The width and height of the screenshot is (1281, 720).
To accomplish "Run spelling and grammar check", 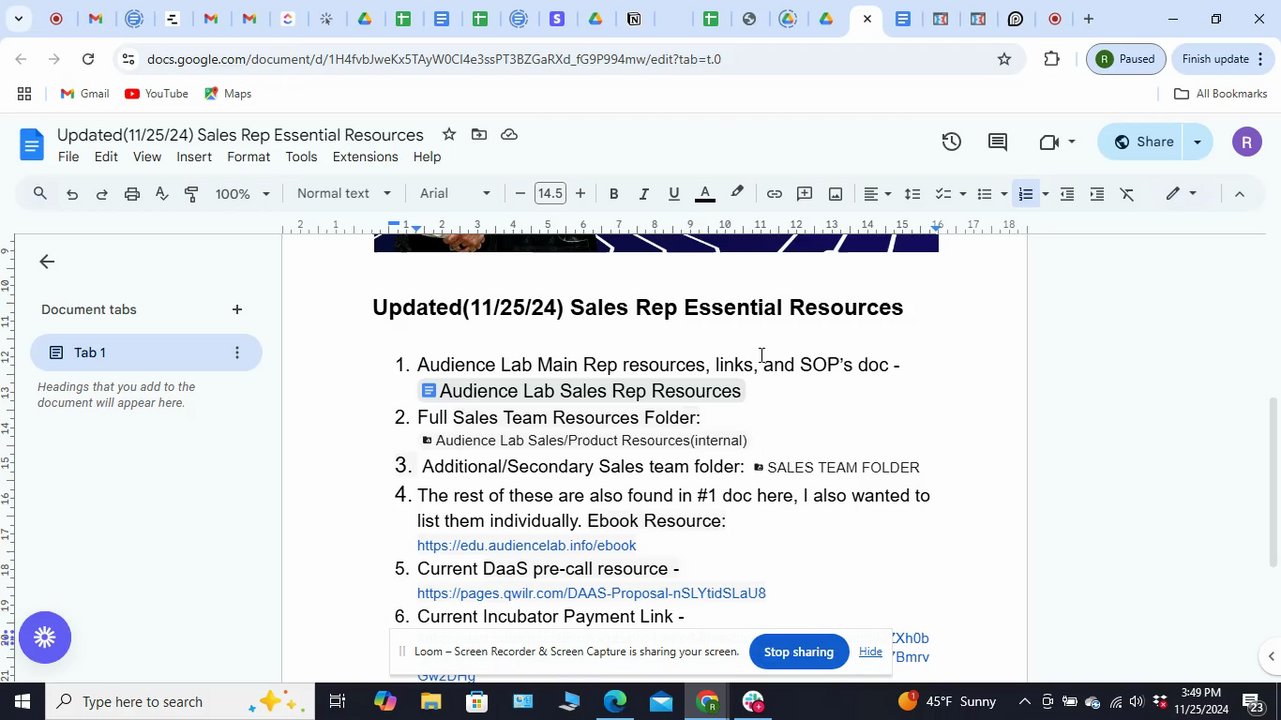I will pyautogui.click(x=162, y=194).
